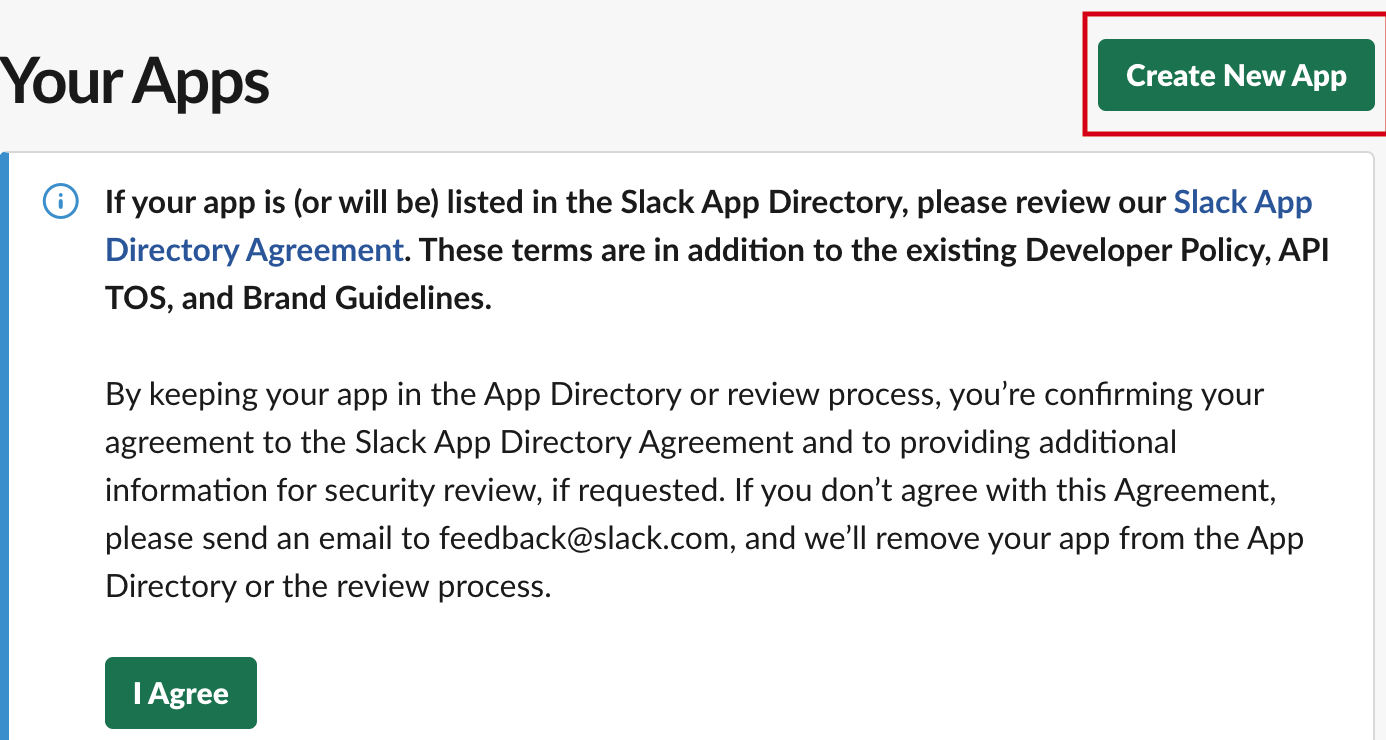
Task: Click the Your Apps heading
Action: [135, 80]
